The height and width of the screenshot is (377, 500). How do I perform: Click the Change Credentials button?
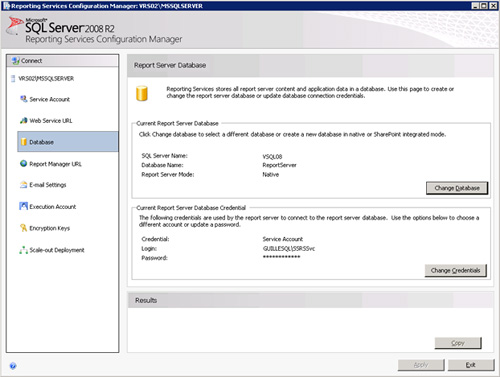coord(456,270)
